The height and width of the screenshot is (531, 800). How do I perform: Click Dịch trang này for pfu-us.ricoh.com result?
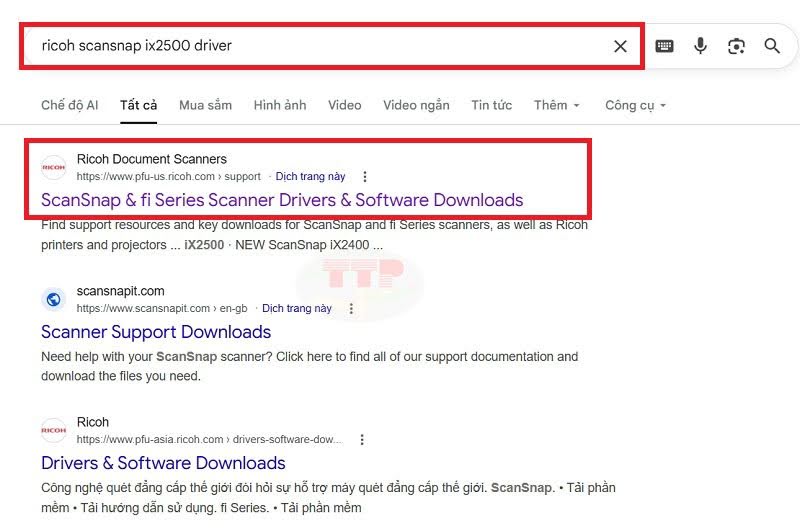(310, 176)
